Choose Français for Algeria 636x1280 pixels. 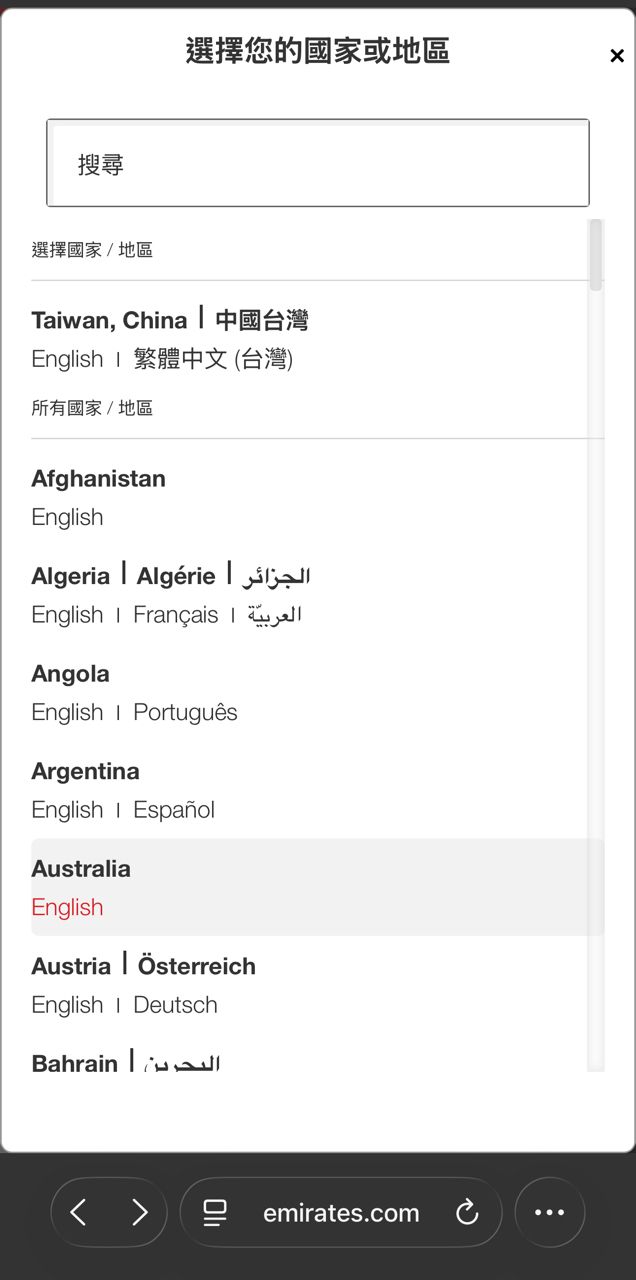(x=175, y=615)
